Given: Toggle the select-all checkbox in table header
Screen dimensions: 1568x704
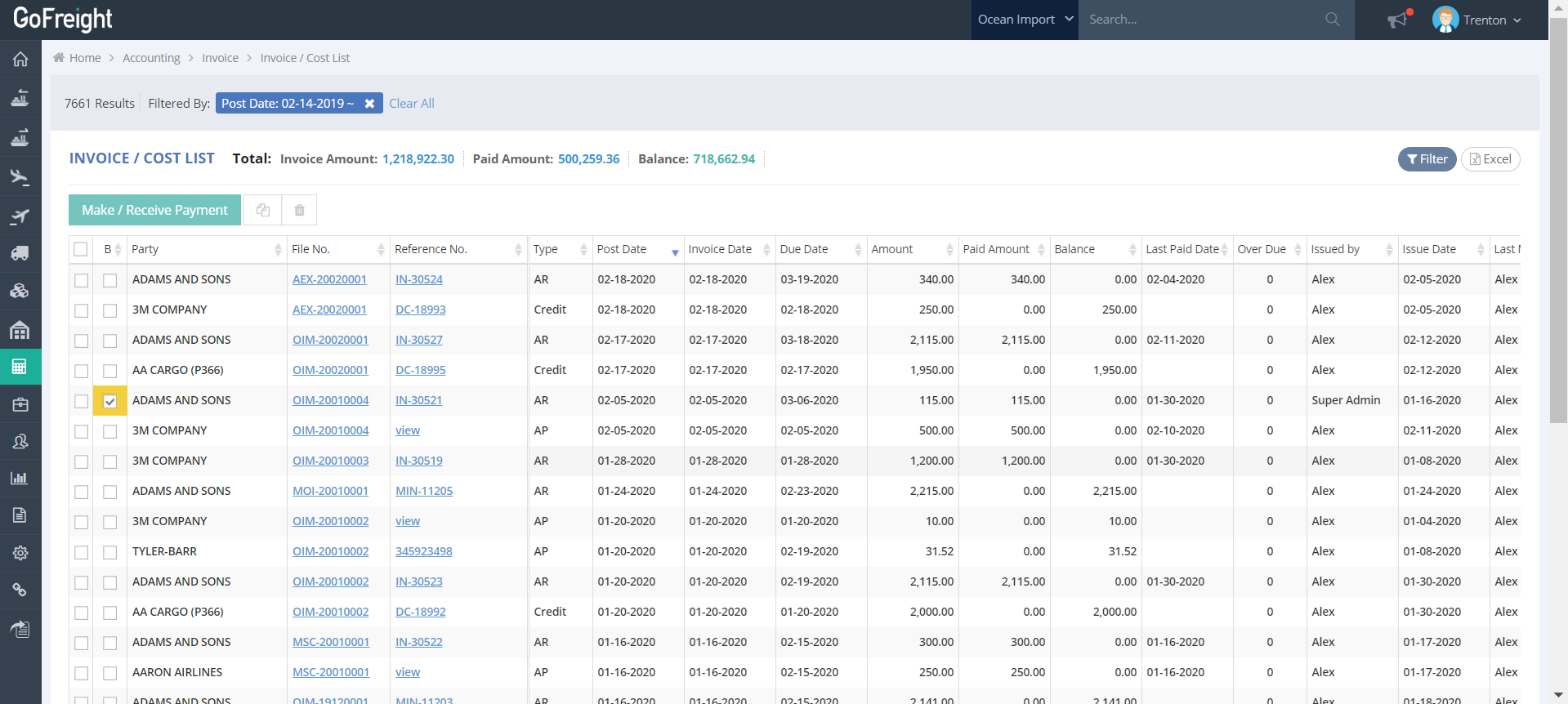Looking at the screenshot, I should (81, 249).
